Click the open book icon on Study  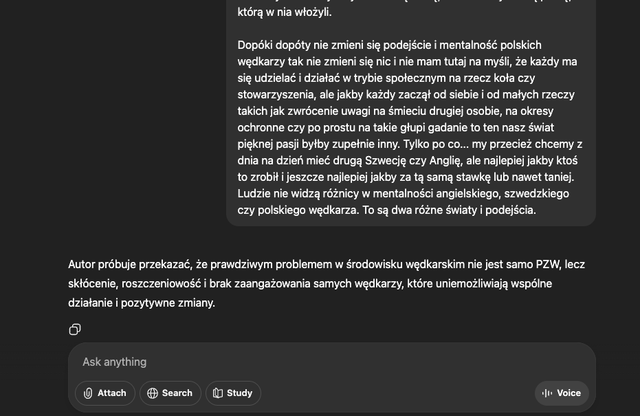(217, 393)
